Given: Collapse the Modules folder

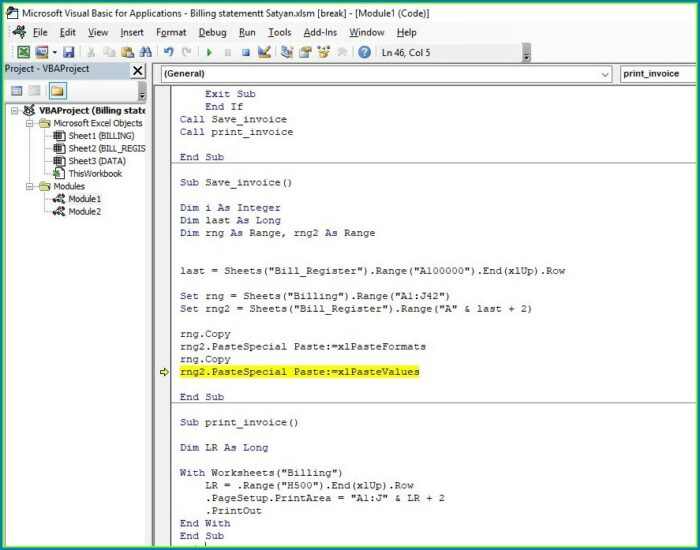Looking at the screenshot, I should [29, 186].
